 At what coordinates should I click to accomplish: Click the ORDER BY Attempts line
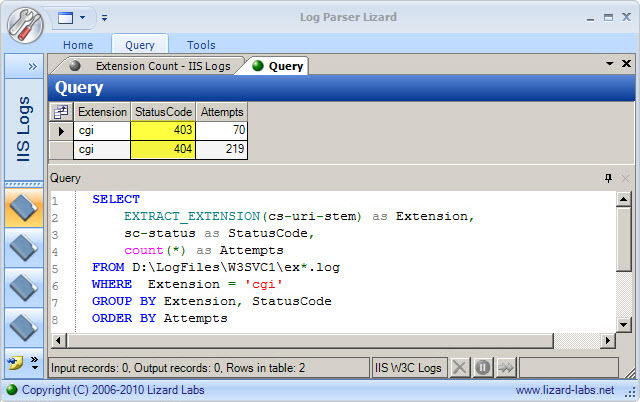click(x=160, y=319)
